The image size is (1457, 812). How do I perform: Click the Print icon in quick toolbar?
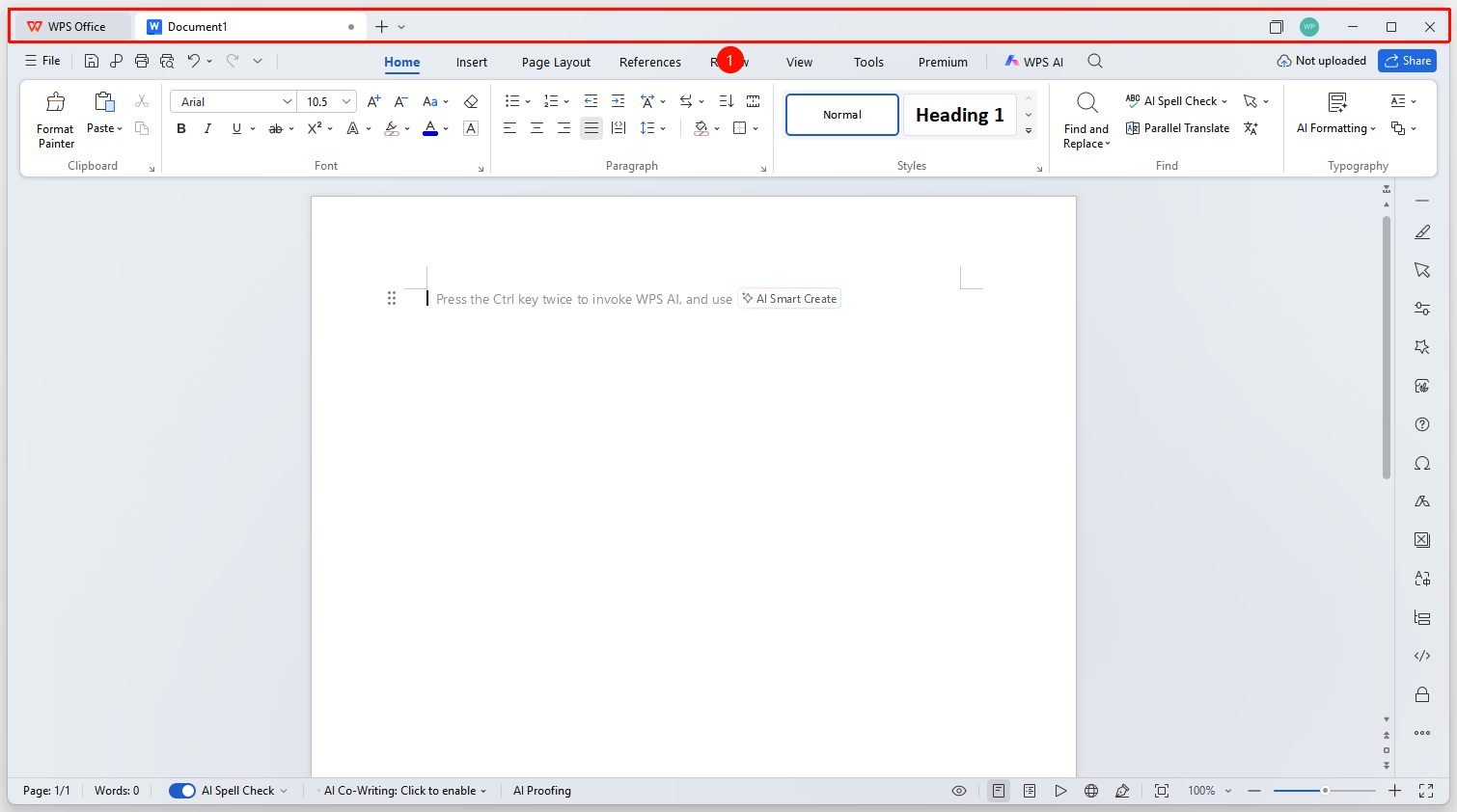pos(142,61)
